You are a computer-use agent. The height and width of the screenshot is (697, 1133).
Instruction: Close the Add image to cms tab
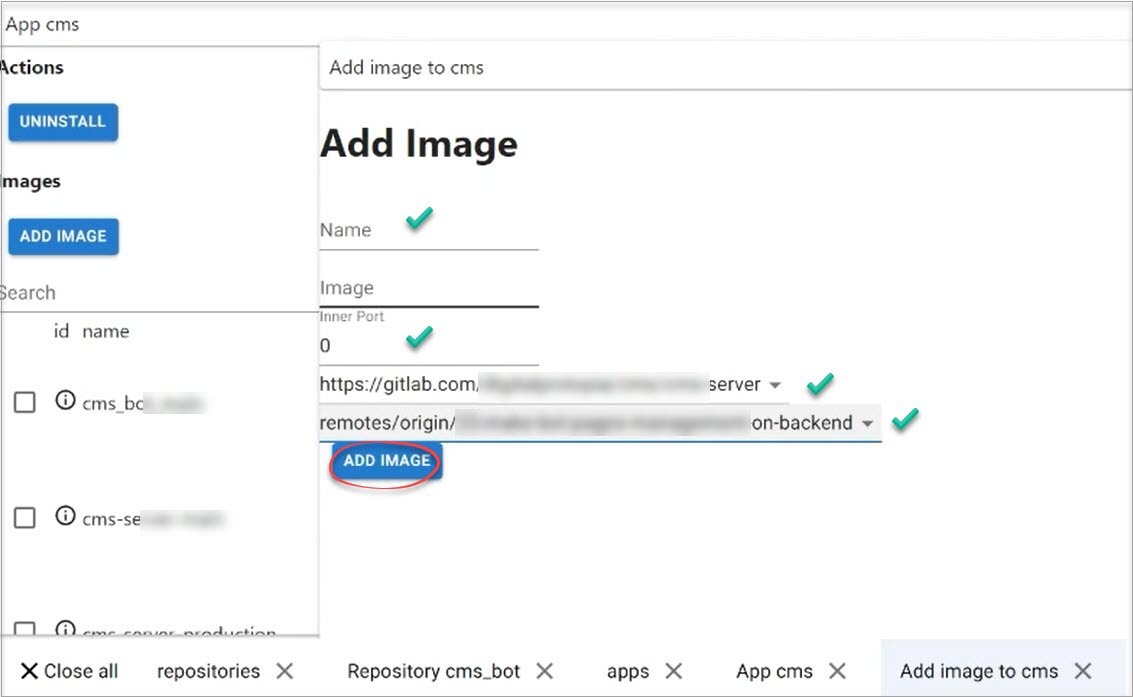pyautogui.click(x=1082, y=671)
